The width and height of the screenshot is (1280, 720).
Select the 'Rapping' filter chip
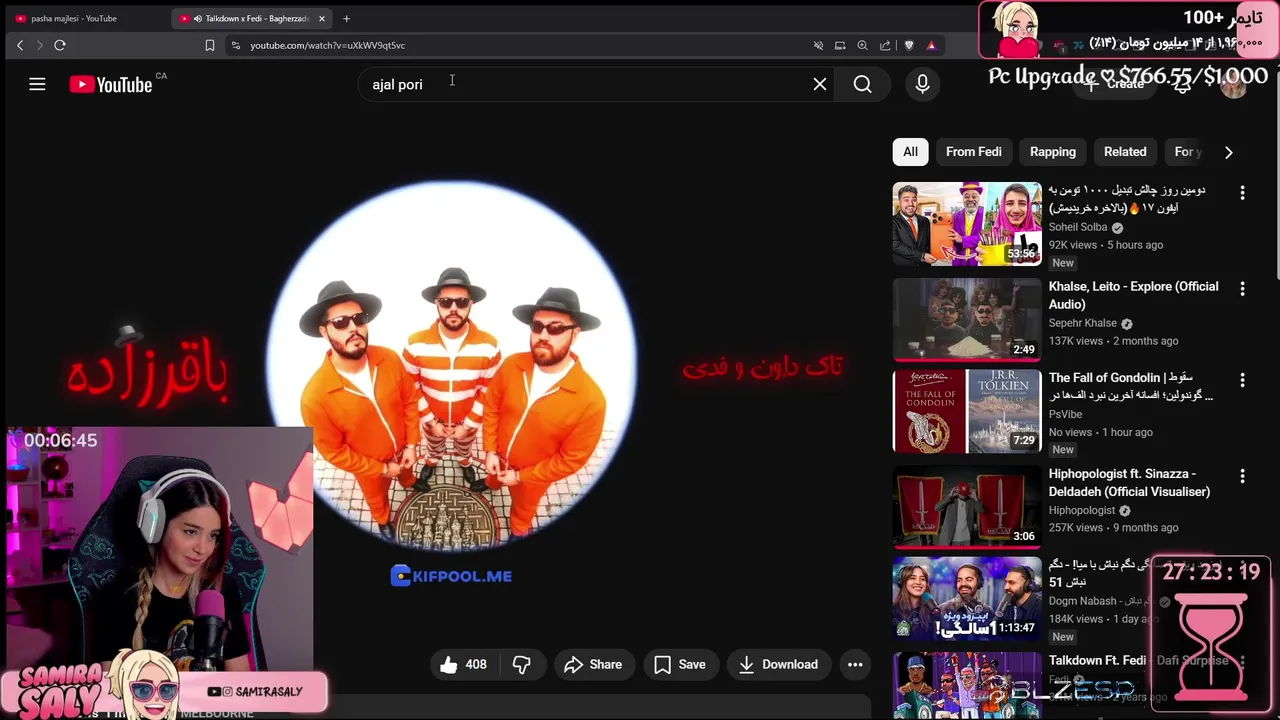(x=1053, y=152)
